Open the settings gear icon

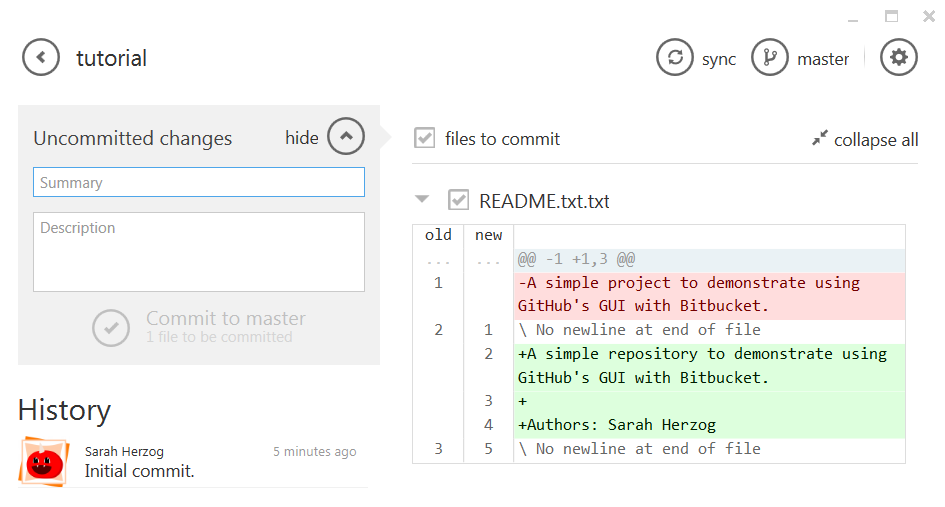point(899,57)
